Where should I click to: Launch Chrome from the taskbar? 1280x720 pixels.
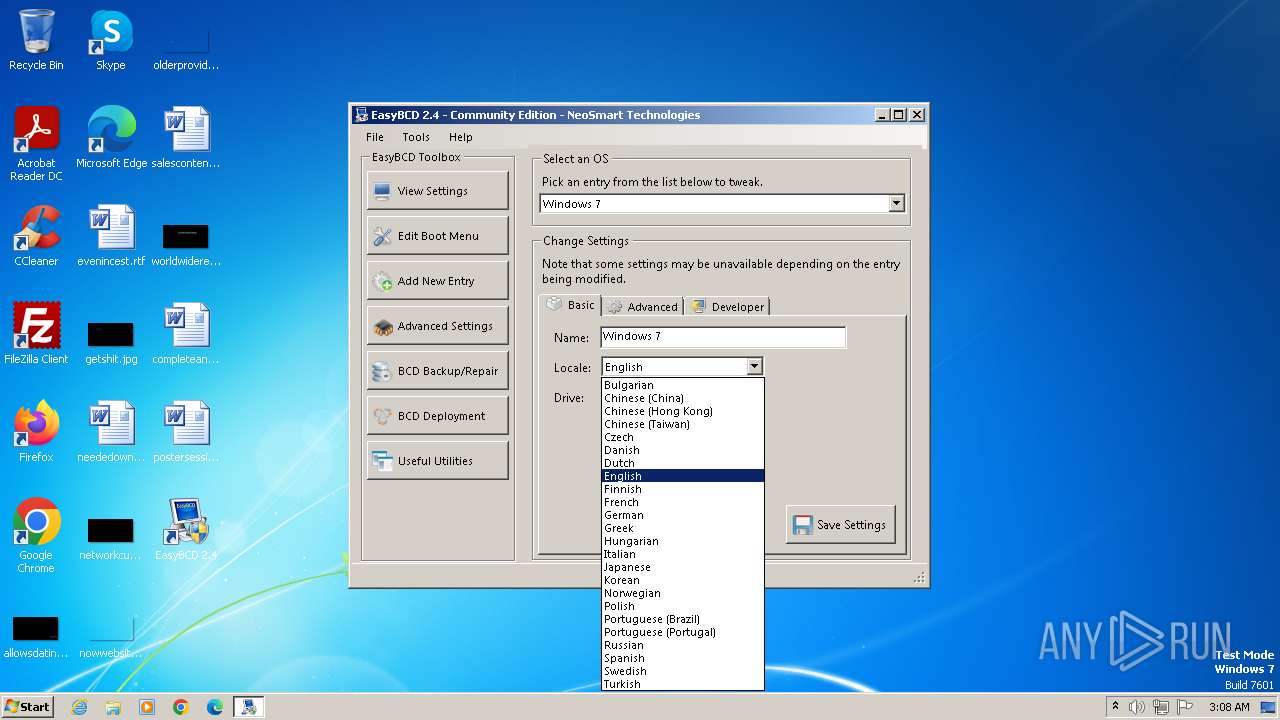[x=181, y=707]
